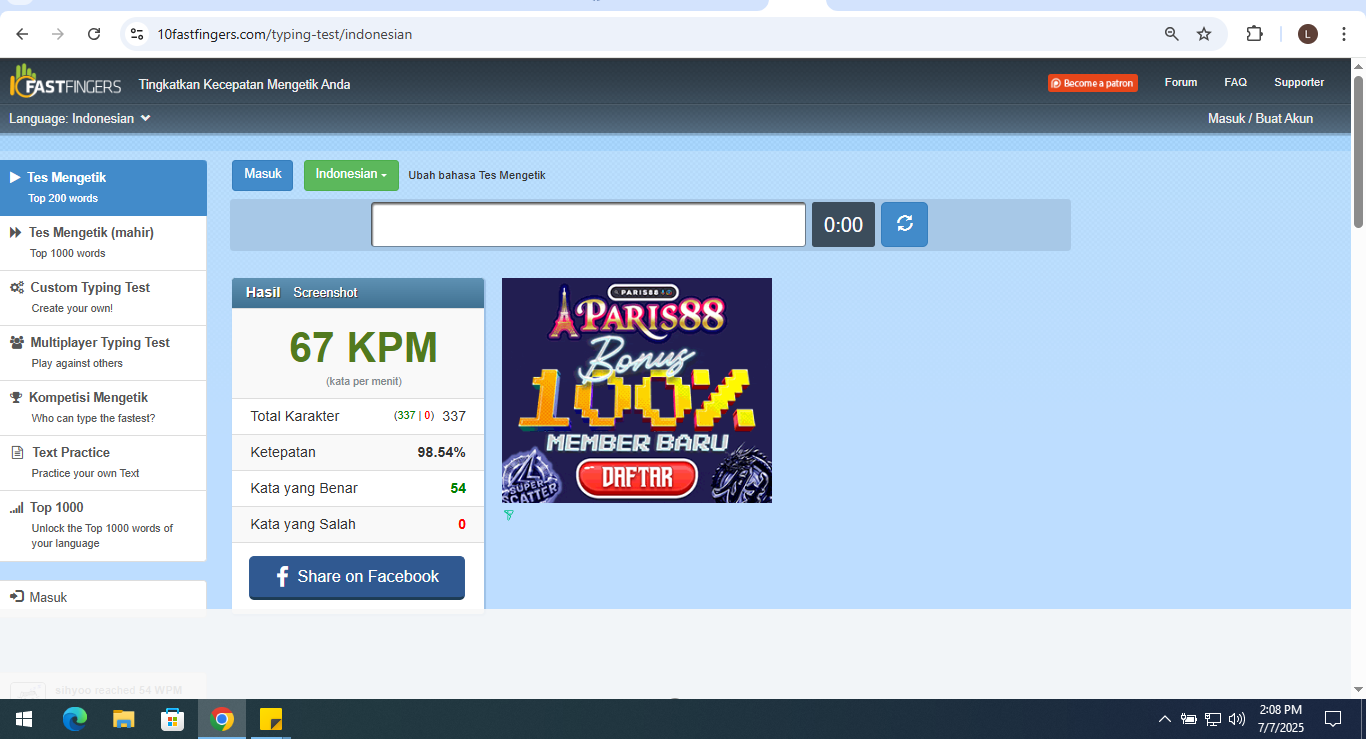Click the 10FastFingers logo
Viewport: 1366px width, 739px height.
[66, 82]
